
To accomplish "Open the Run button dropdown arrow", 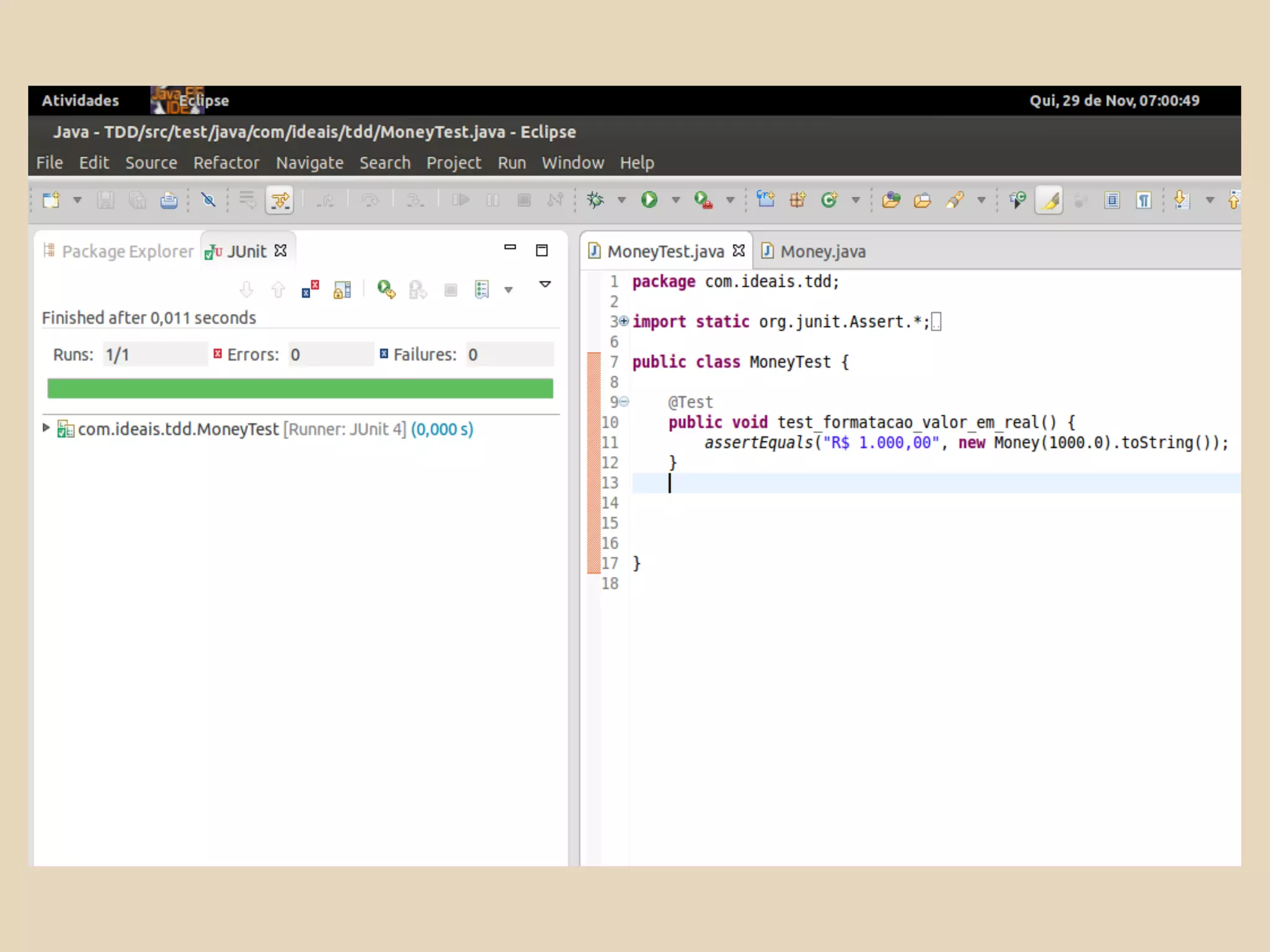I will 676,200.
